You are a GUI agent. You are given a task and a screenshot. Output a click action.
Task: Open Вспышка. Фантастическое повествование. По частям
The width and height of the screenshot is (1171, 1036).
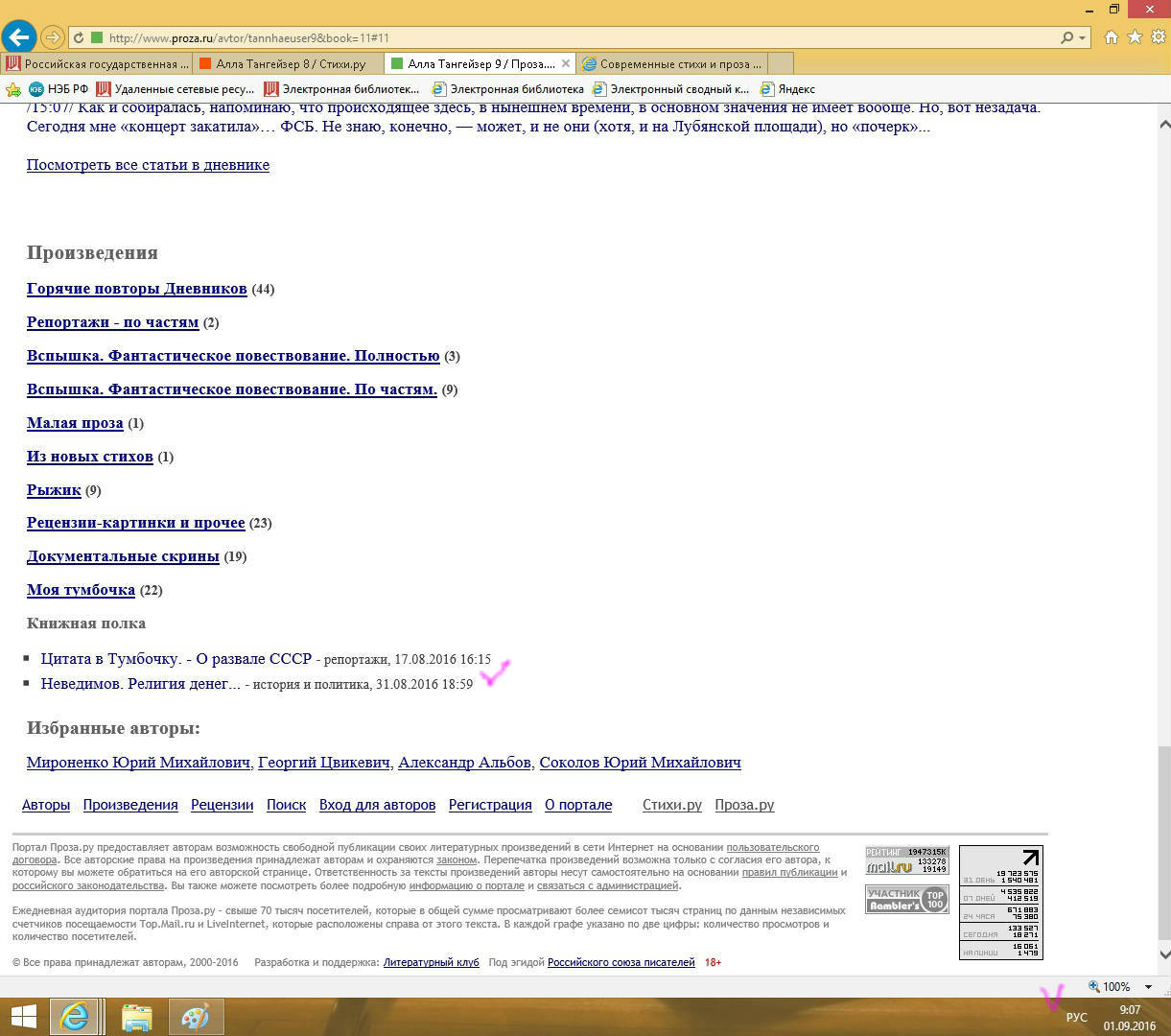pos(232,389)
